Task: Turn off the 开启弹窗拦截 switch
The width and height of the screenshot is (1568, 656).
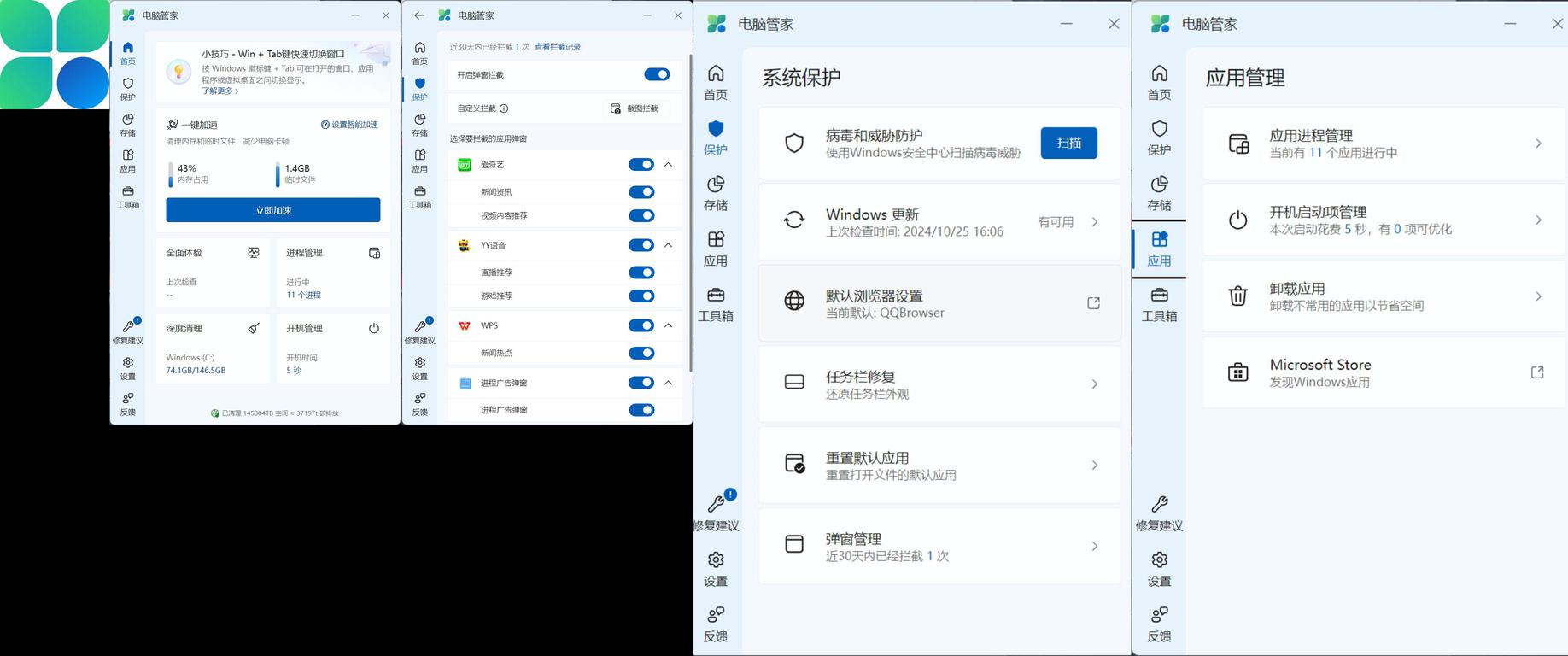Action: click(x=657, y=74)
